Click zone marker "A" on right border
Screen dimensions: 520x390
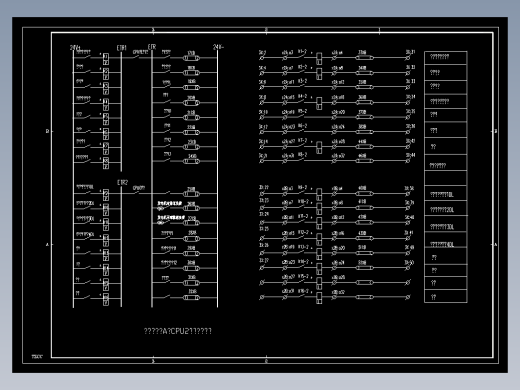click(496, 245)
